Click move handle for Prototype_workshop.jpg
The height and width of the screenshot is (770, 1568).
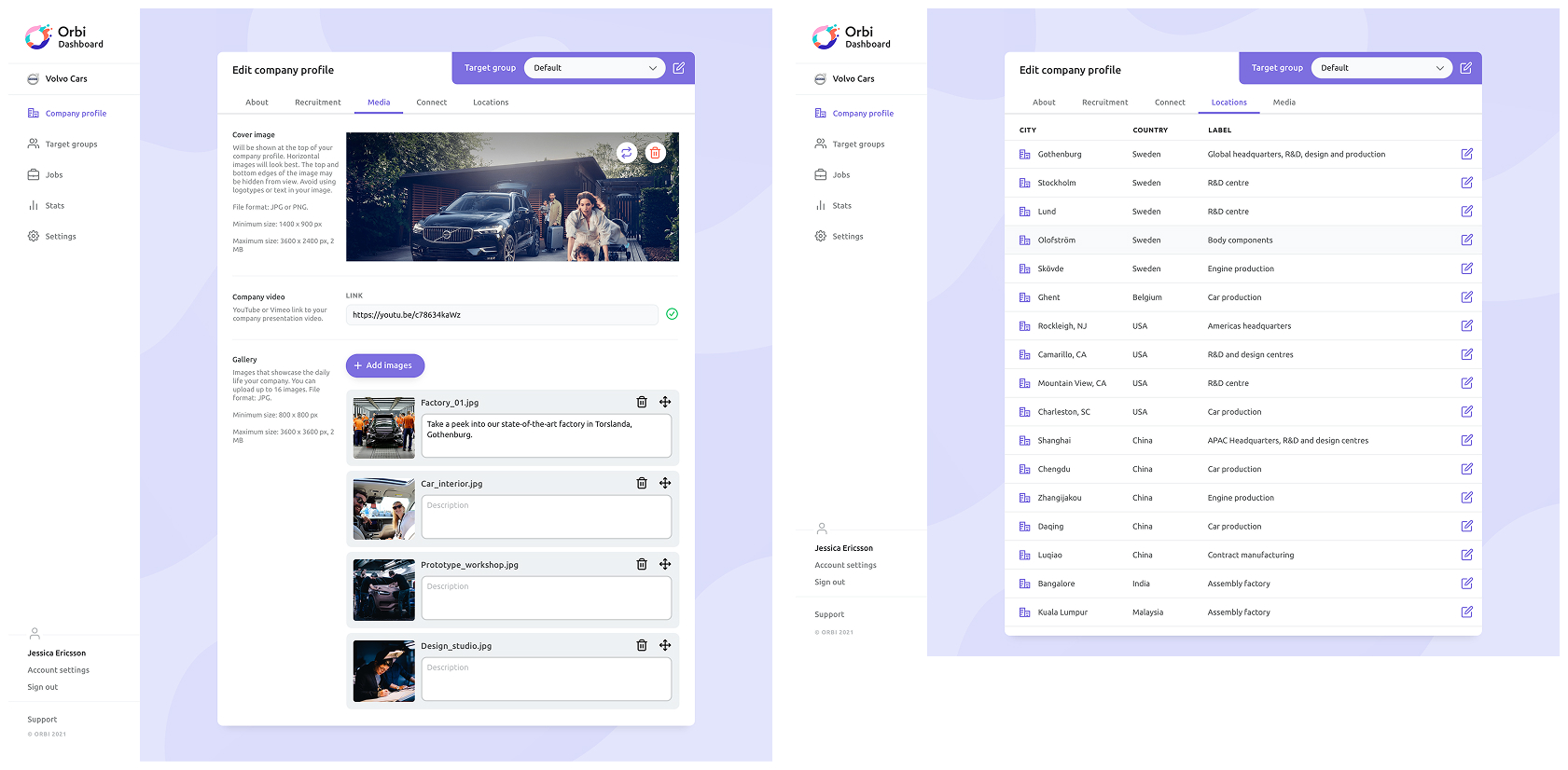pos(665,564)
